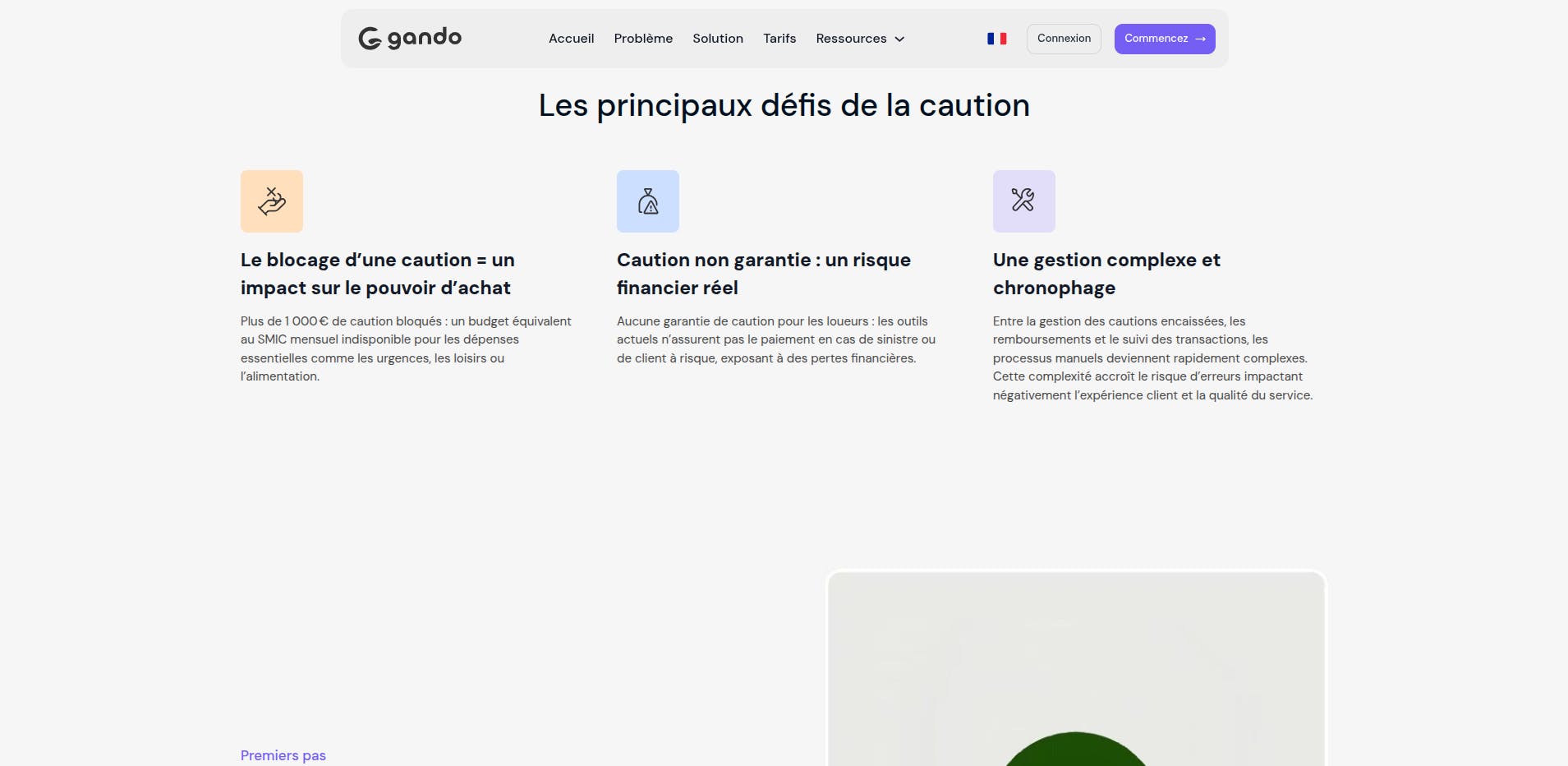This screenshot has width=1568, height=766.
Task: Expand the chevron next to Ressources
Action: coord(900,39)
